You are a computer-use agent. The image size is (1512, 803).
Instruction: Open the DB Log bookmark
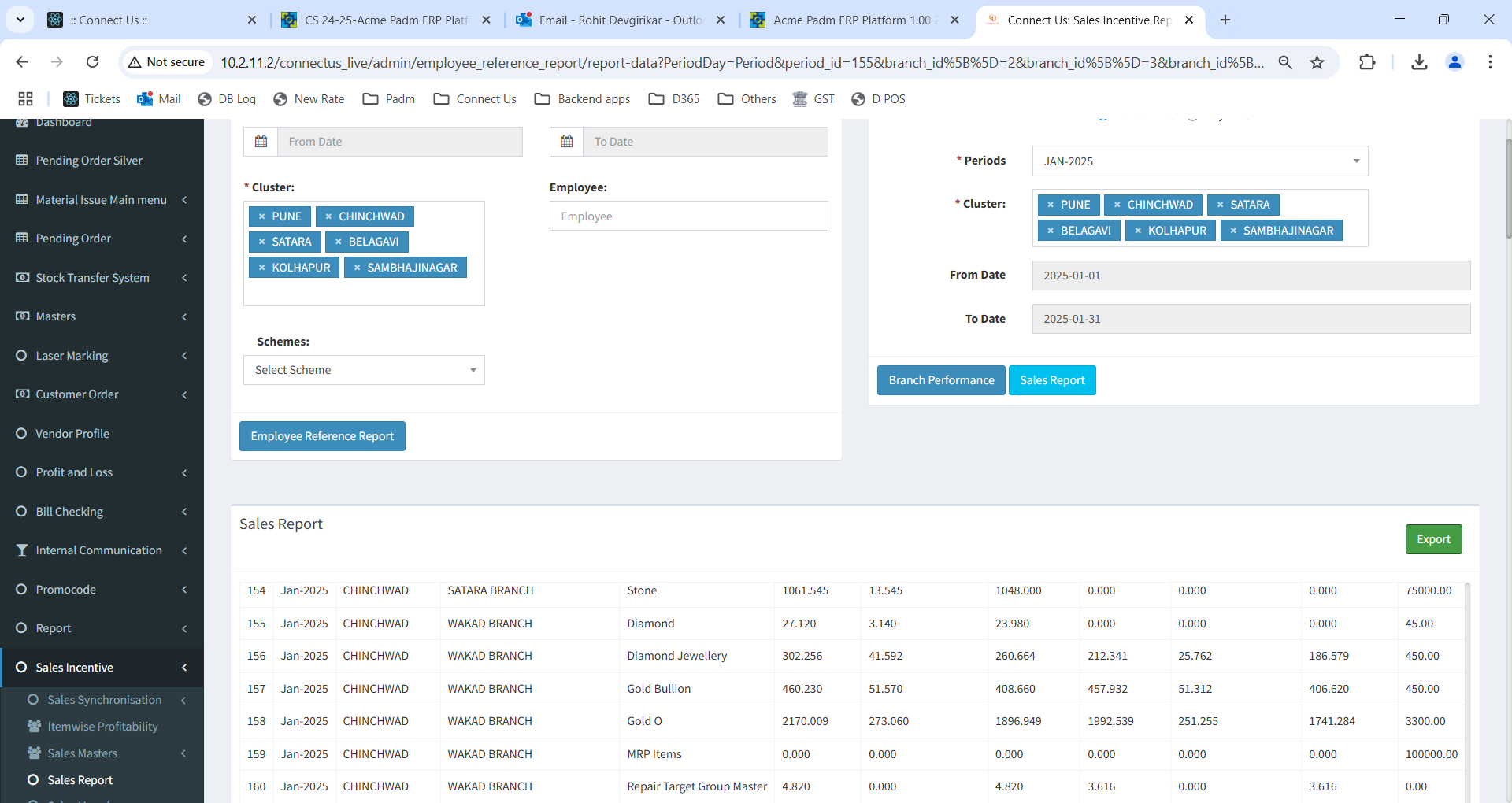227,98
